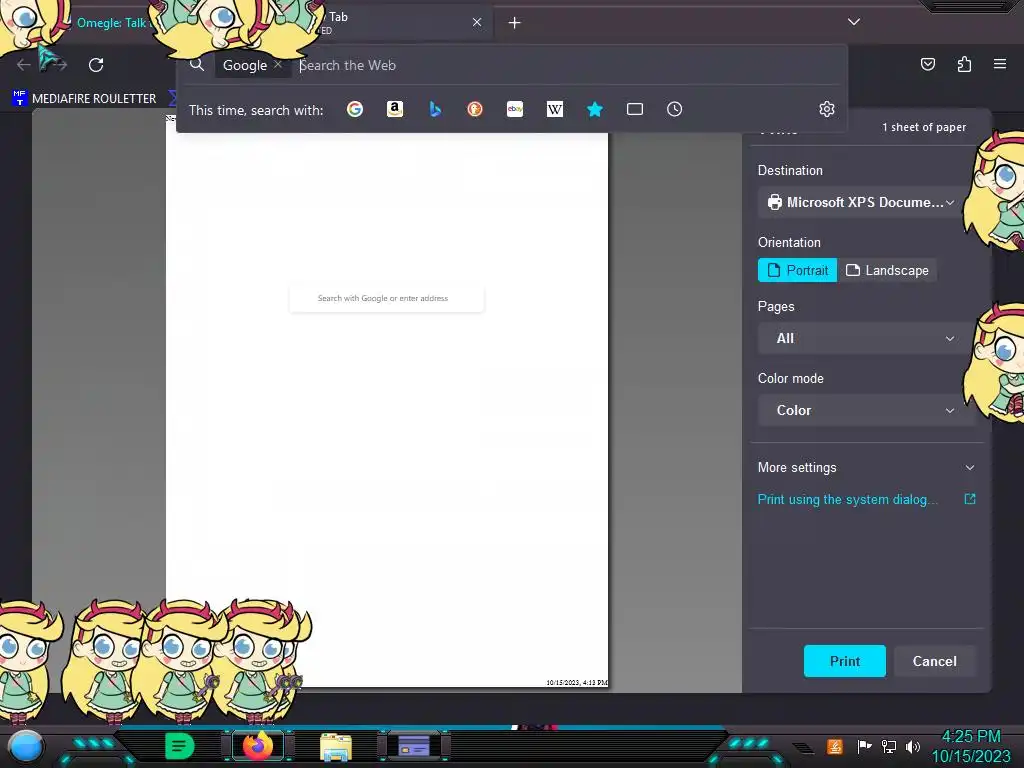
Task: Open search settings gear in urlbar
Action: tap(827, 109)
